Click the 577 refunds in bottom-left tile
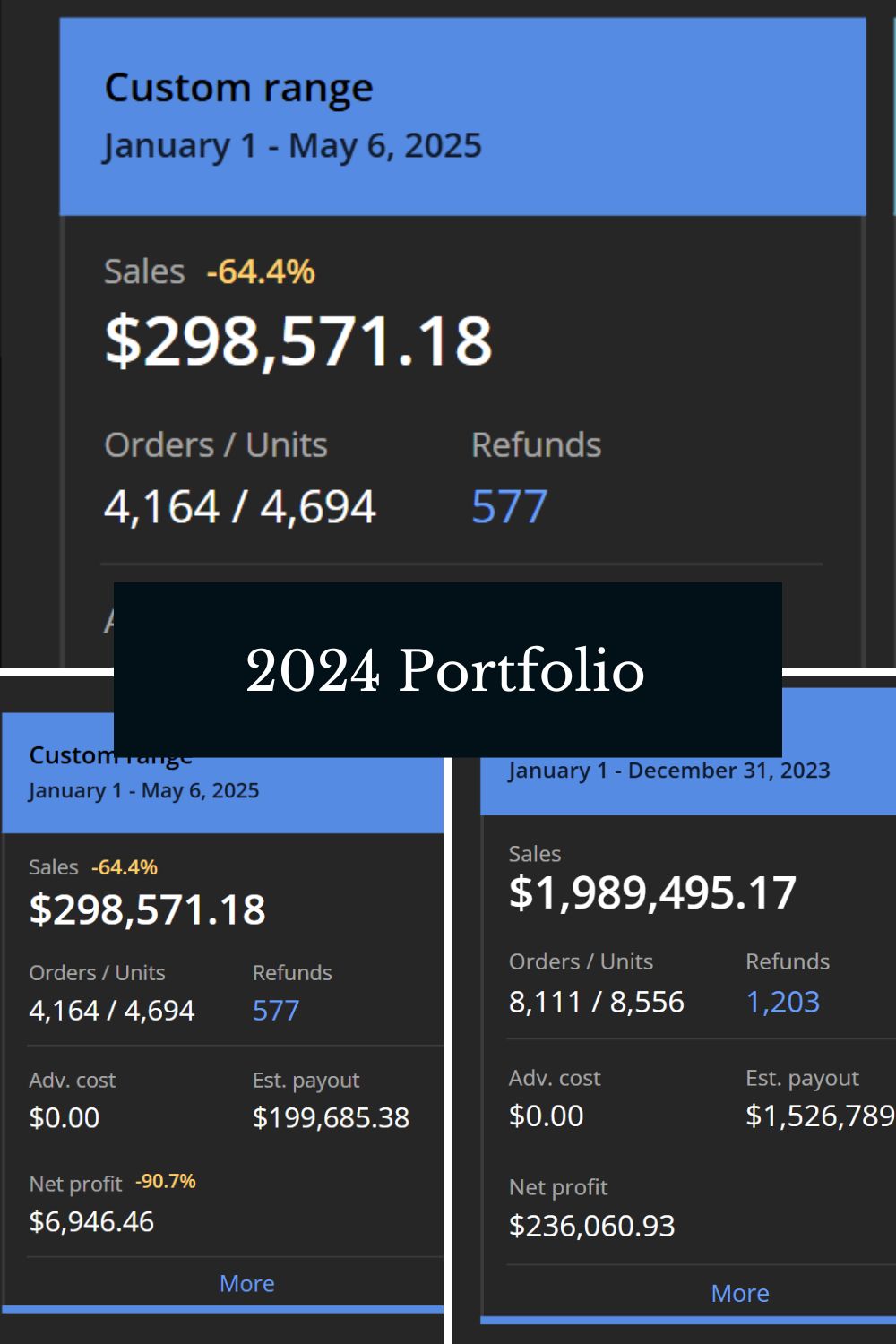Image resolution: width=896 pixels, height=1344 pixels. [x=276, y=1010]
